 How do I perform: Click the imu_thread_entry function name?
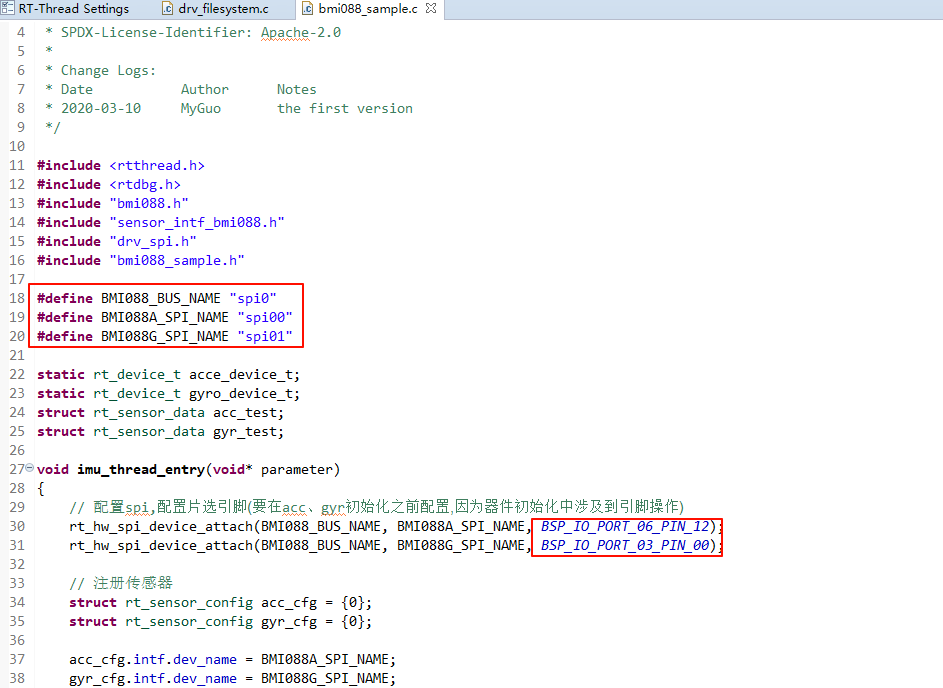(x=141, y=469)
